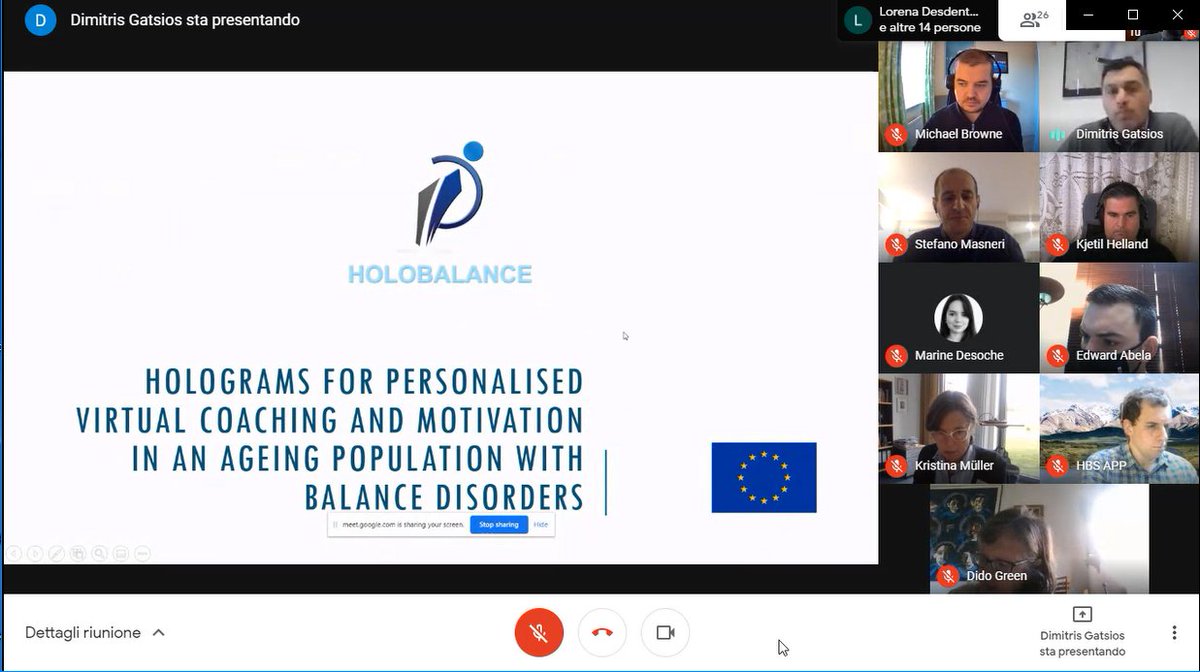Select Stefano Masneri's video tile
The width and height of the screenshot is (1200, 672).
click(x=958, y=207)
